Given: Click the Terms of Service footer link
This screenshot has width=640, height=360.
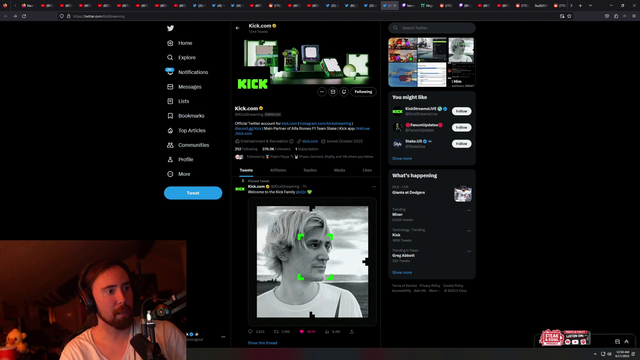Looking at the screenshot, I should point(404,286).
